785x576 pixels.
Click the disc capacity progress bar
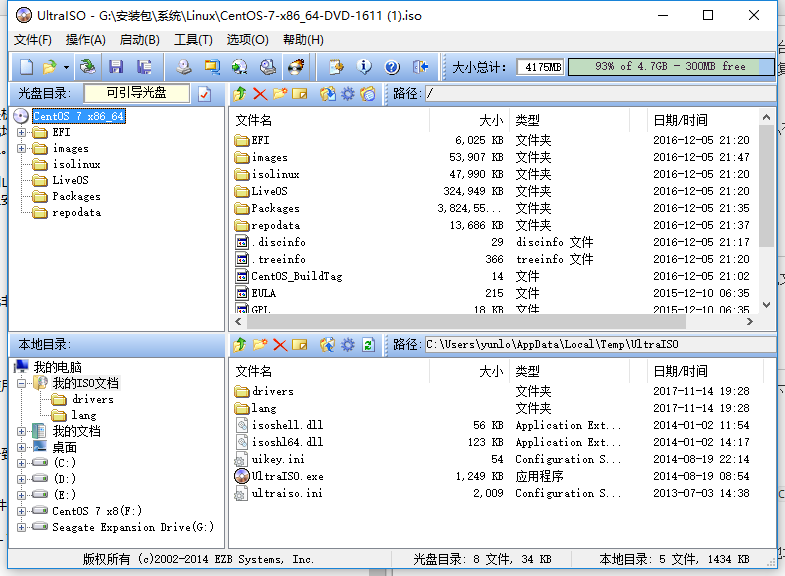point(671,67)
